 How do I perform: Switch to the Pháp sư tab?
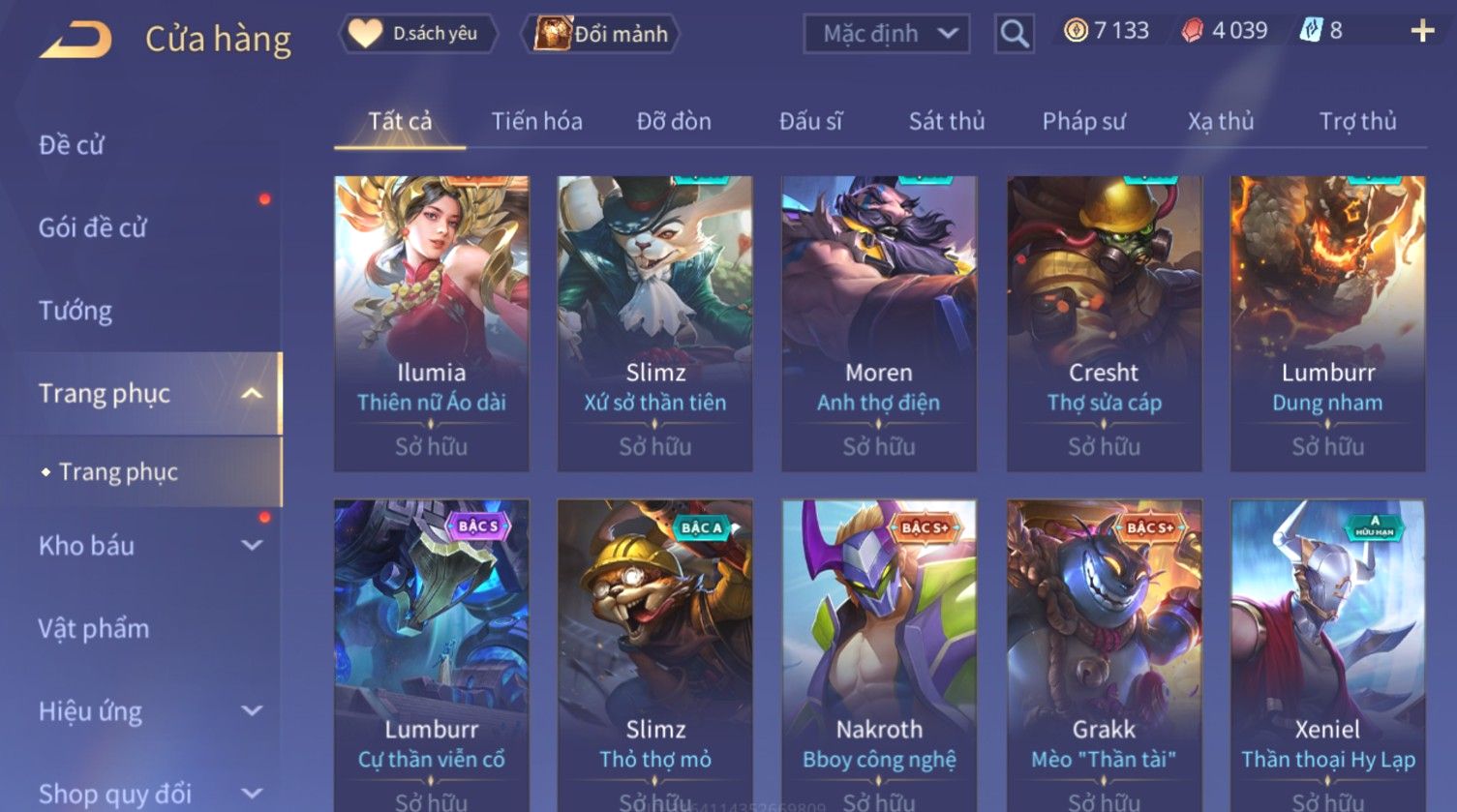coord(1083,121)
